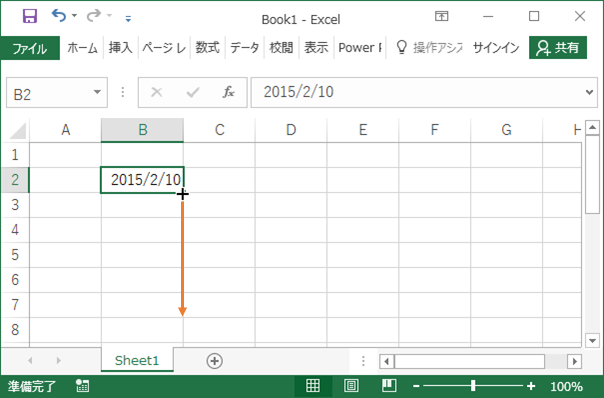Open the Insert Function fx icon
Viewport: 604px width, 398px height.
[228, 92]
